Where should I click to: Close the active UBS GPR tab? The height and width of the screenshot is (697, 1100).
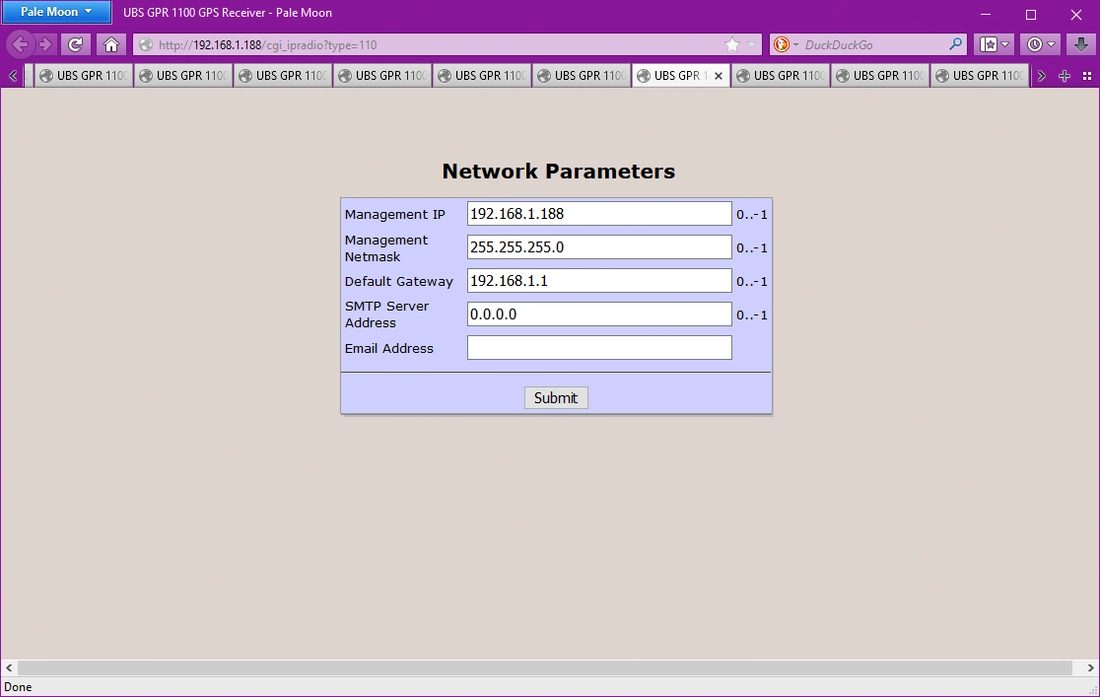[x=718, y=76]
